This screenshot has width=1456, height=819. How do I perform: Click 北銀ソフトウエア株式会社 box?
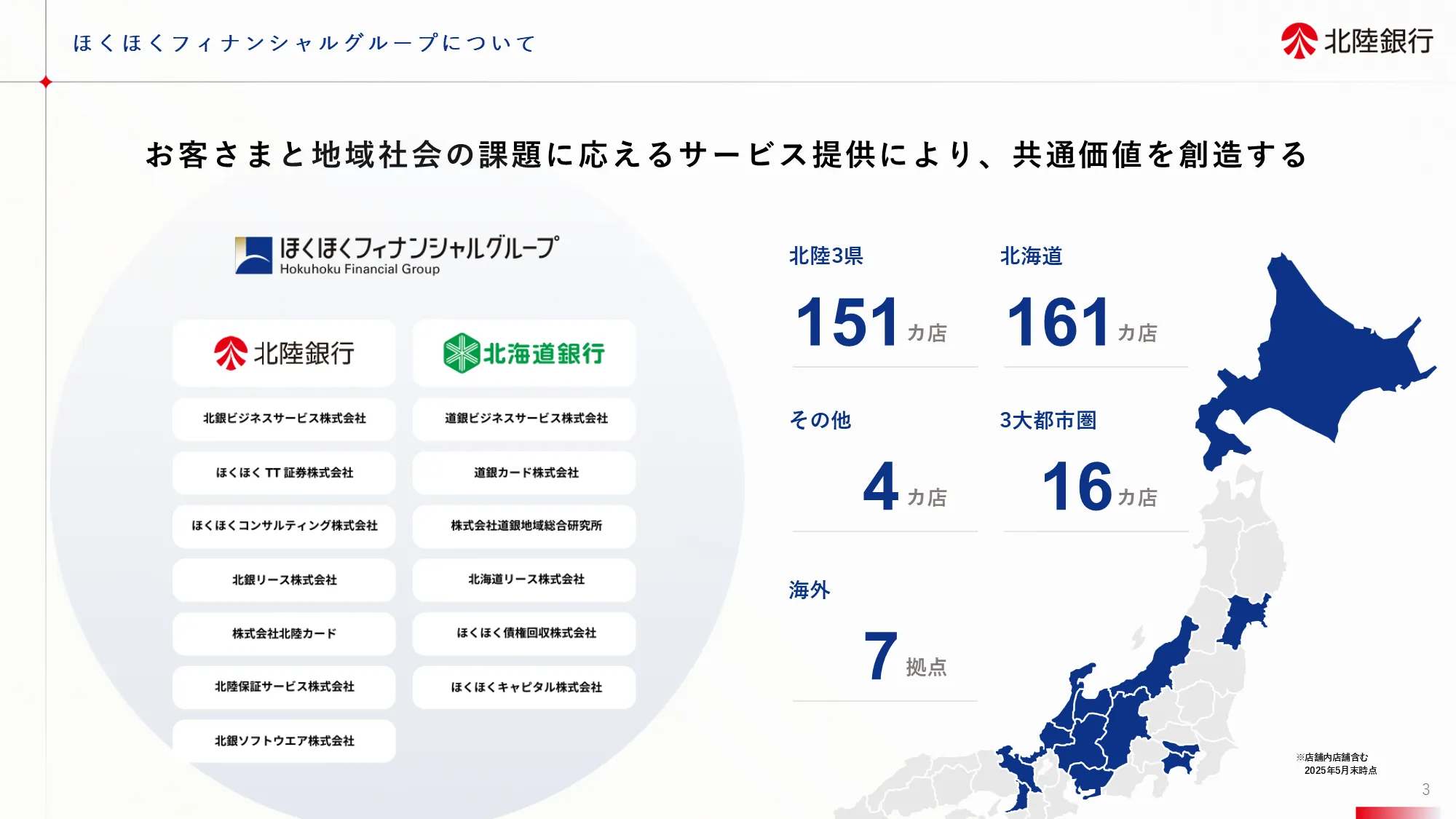[x=284, y=741]
